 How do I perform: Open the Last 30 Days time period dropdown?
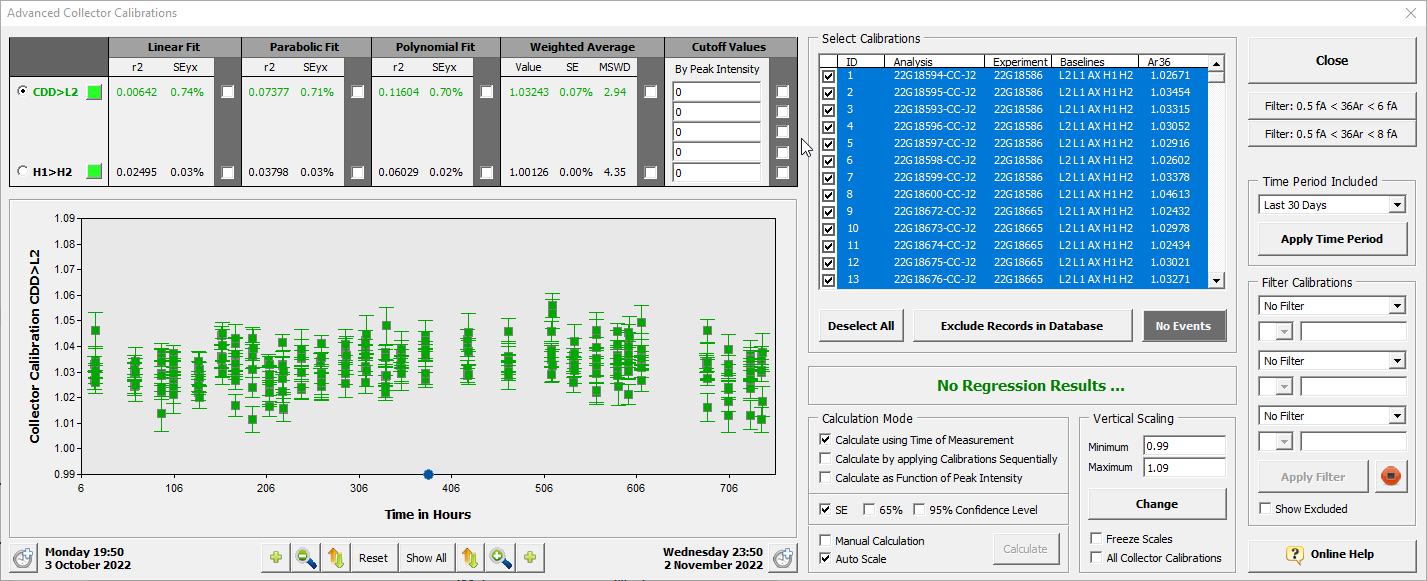[x=1397, y=205]
